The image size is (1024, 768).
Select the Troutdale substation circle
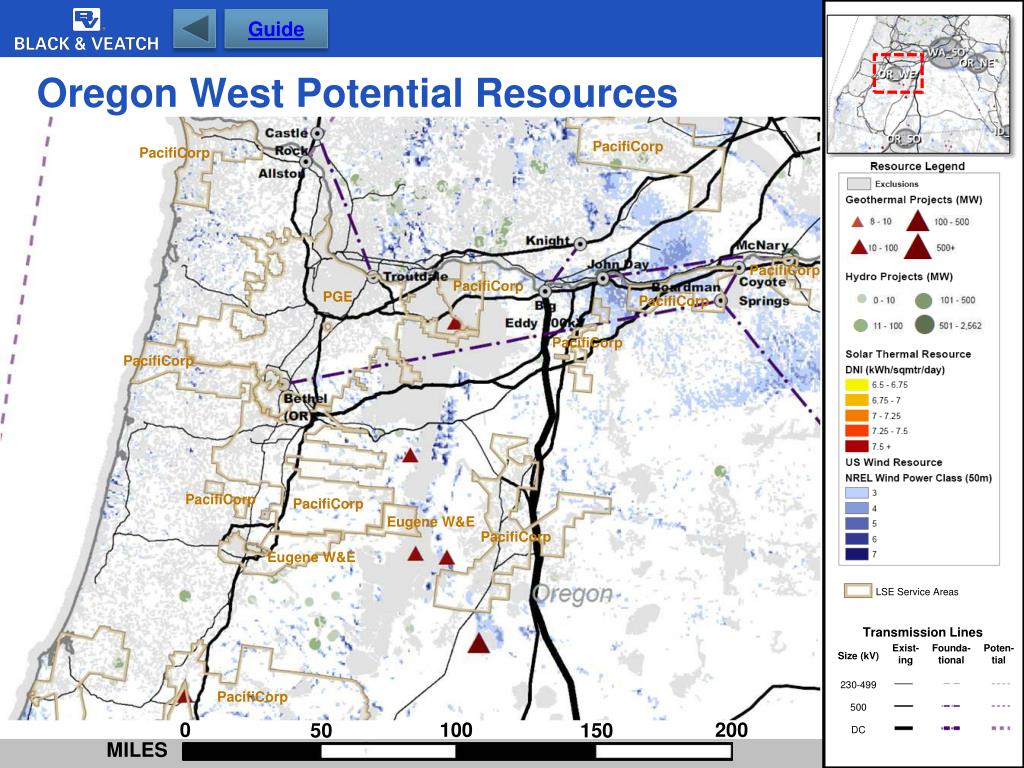pyautogui.click(x=373, y=277)
